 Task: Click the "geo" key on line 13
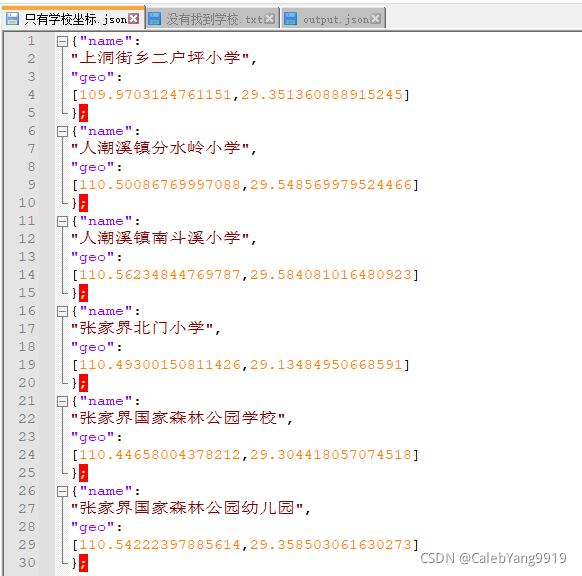93,258
